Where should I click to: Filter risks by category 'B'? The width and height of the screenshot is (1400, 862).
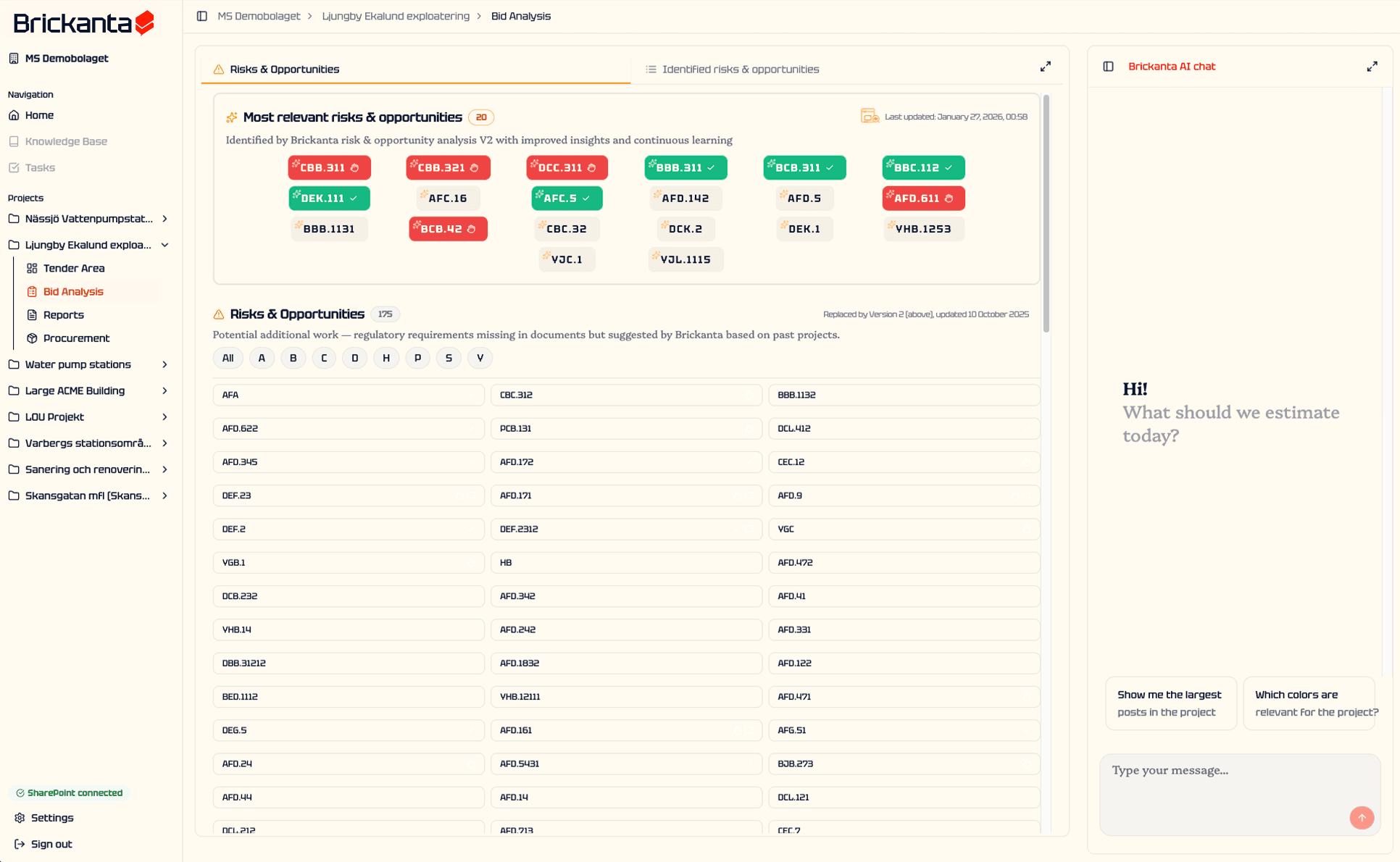(x=293, y=358)
